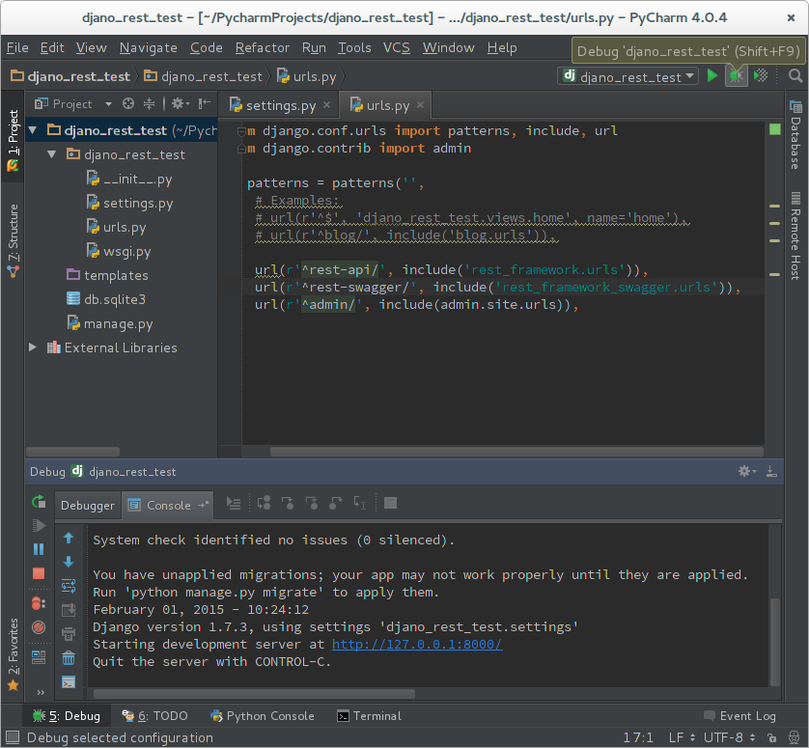Step Into icon in debugger toolbar
The width and height of the screenshot is (809, 748).
pyautogui.click(x=287, y=503)
